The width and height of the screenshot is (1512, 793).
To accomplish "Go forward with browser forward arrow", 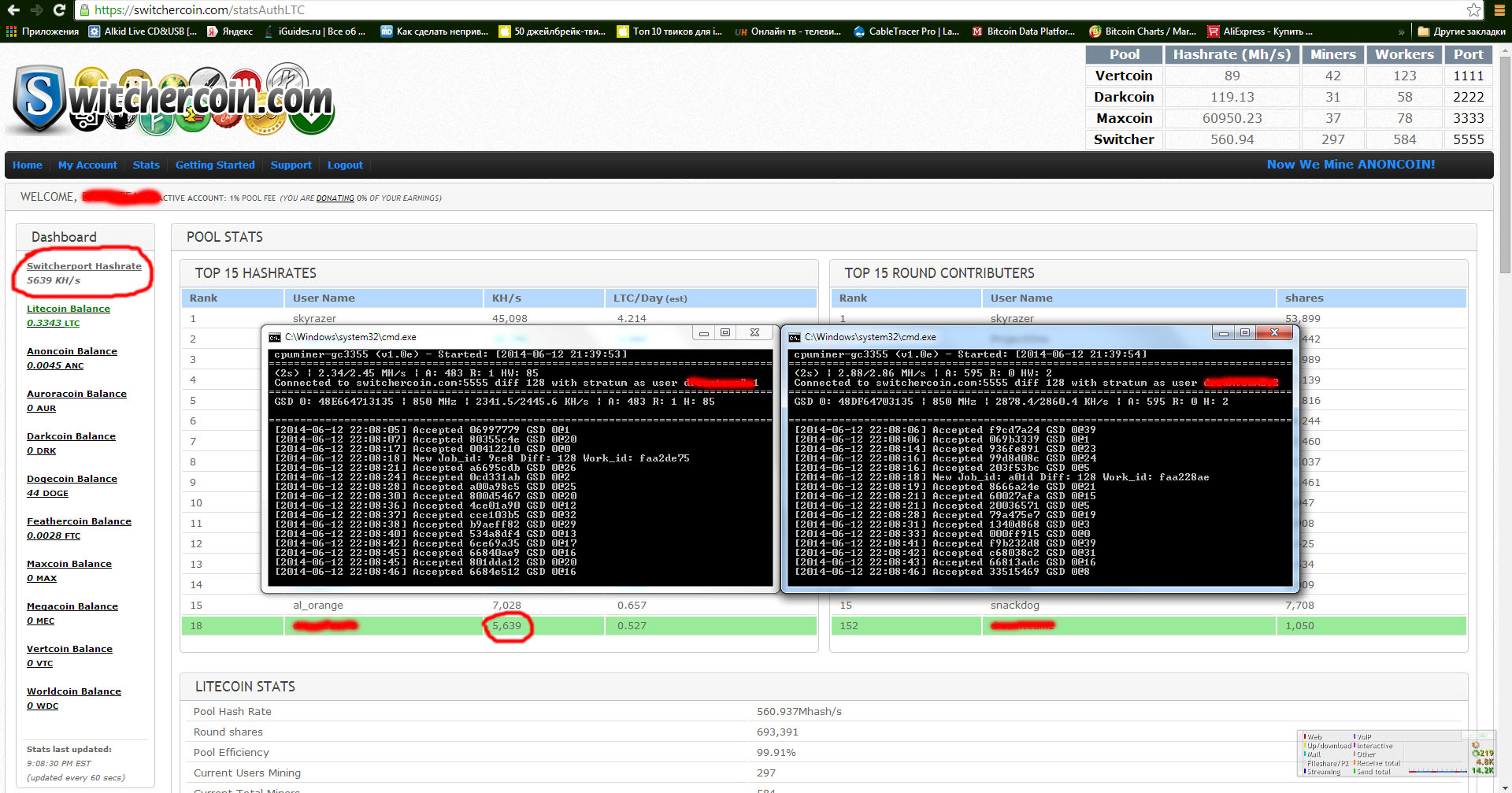I will point(36,10).
